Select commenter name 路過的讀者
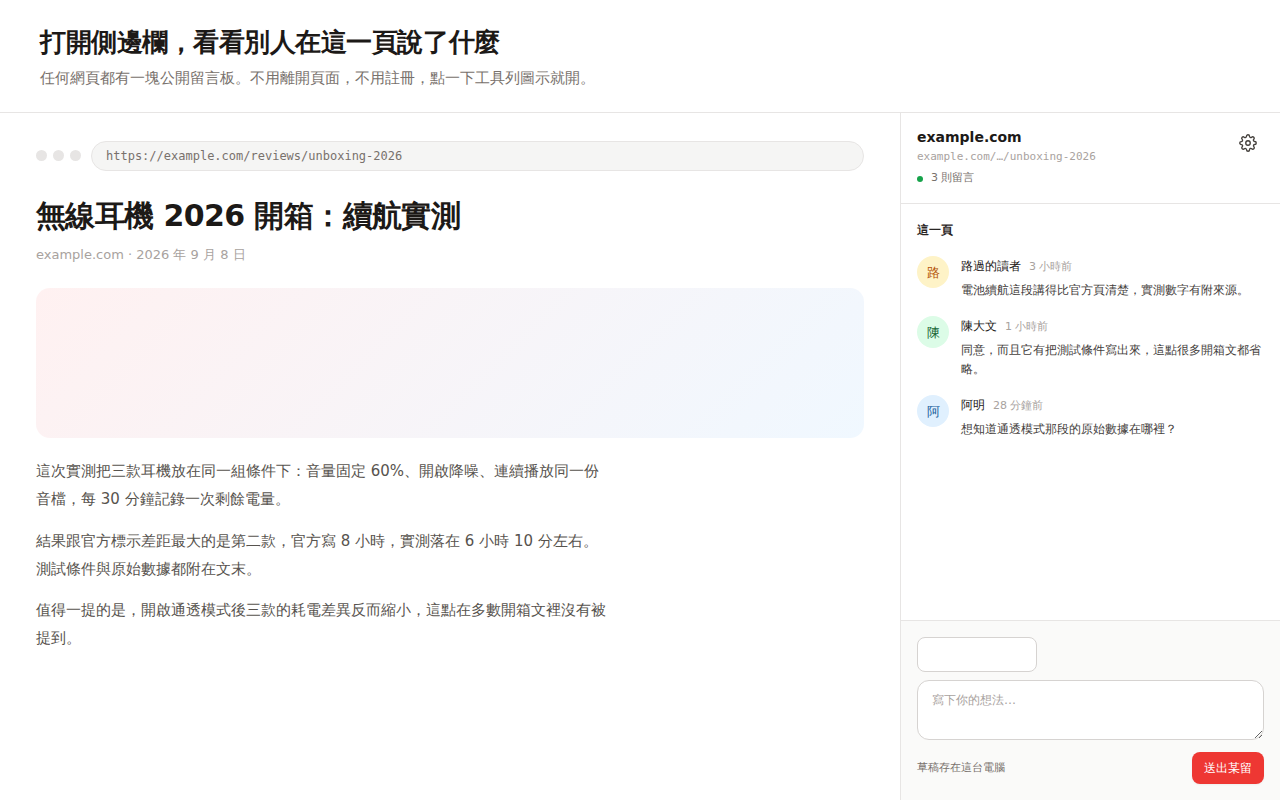The width and height of the screenshot is (1280, 800). (990, 266)
